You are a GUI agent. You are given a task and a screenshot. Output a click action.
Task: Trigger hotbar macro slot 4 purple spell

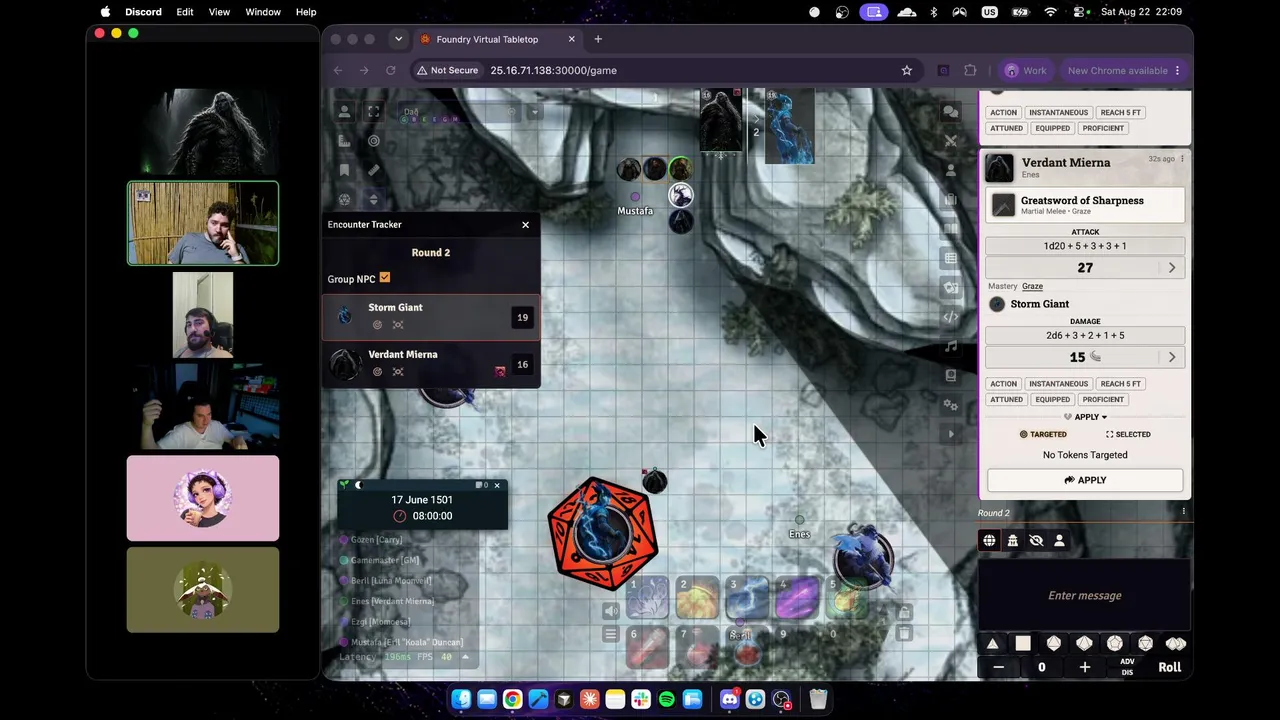coord(797,597)
